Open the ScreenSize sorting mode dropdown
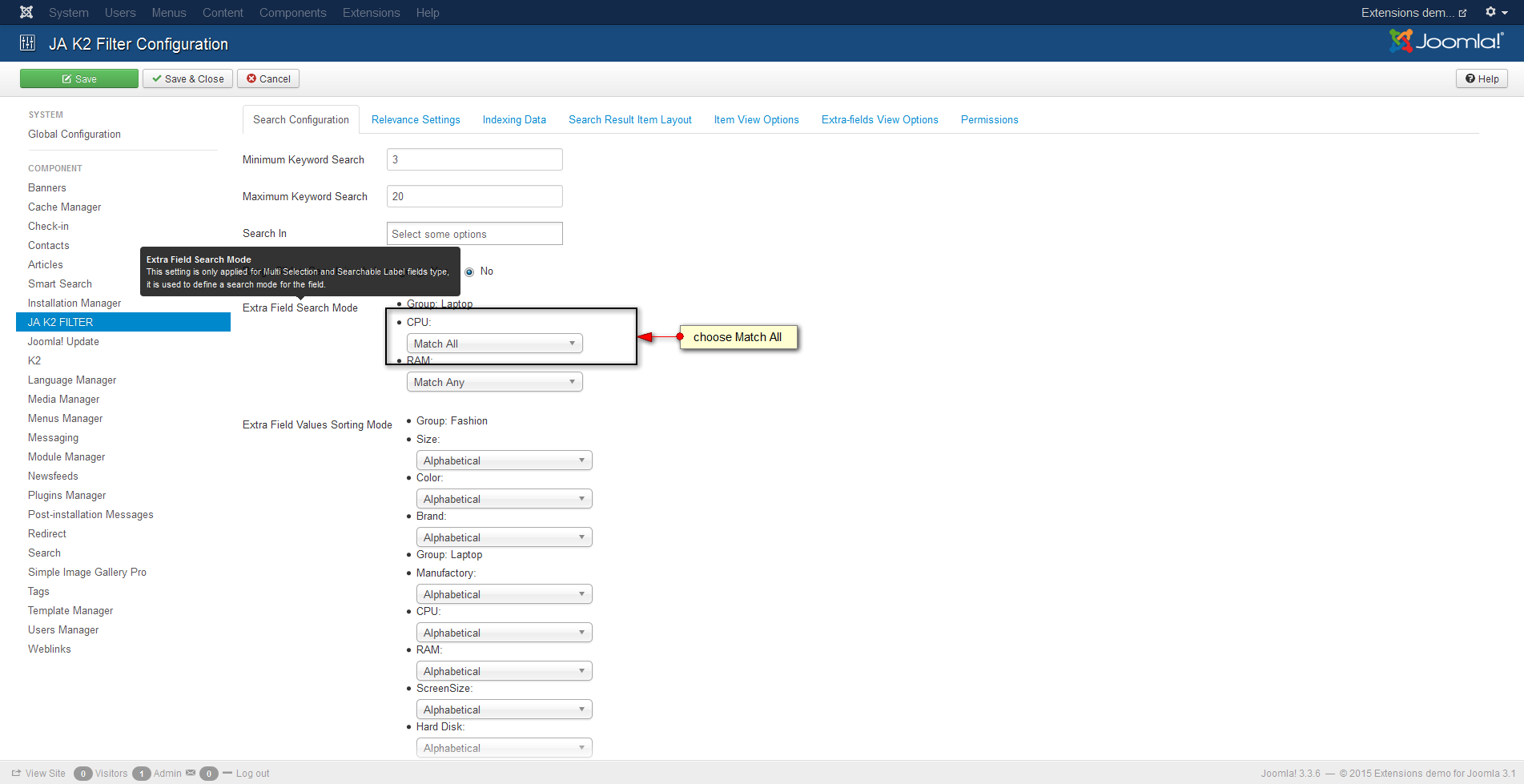Image resolution: width=1524 pixels, height=784 pixels. pyautogui.click(x=504, y=710)
